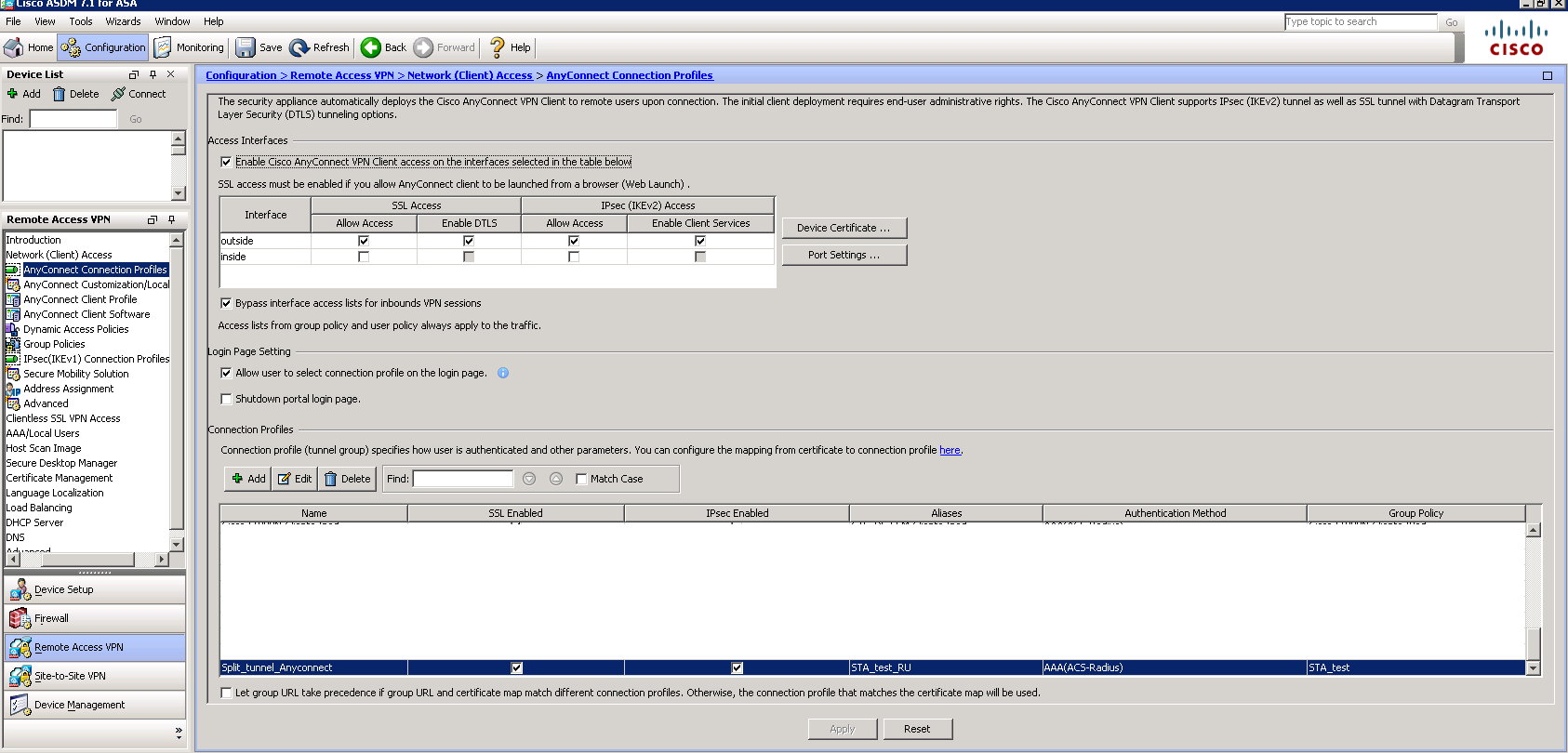The height and width of the screenshot is (753, 1568).
Task: Enable Shutdown portal login page
Action: tap(226, 399)
